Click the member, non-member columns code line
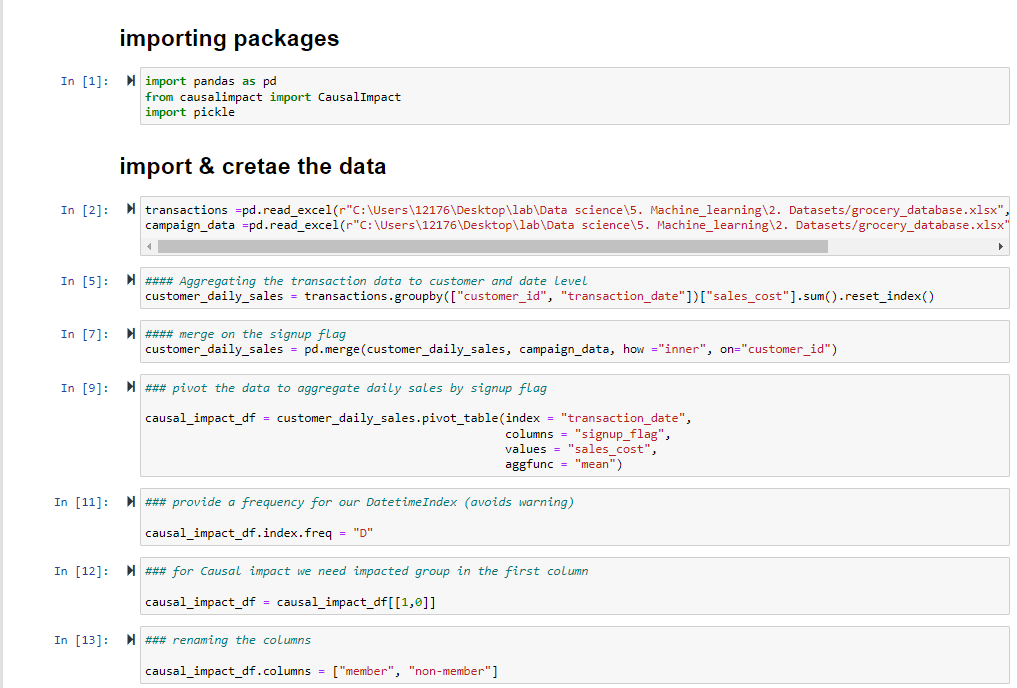The image size is (1017, 688). [x=321, y=671]
